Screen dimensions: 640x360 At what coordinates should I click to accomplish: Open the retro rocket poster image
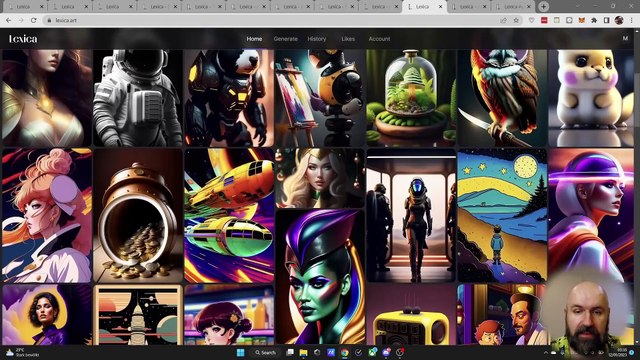pyautogui.click(x=138, y=315)
